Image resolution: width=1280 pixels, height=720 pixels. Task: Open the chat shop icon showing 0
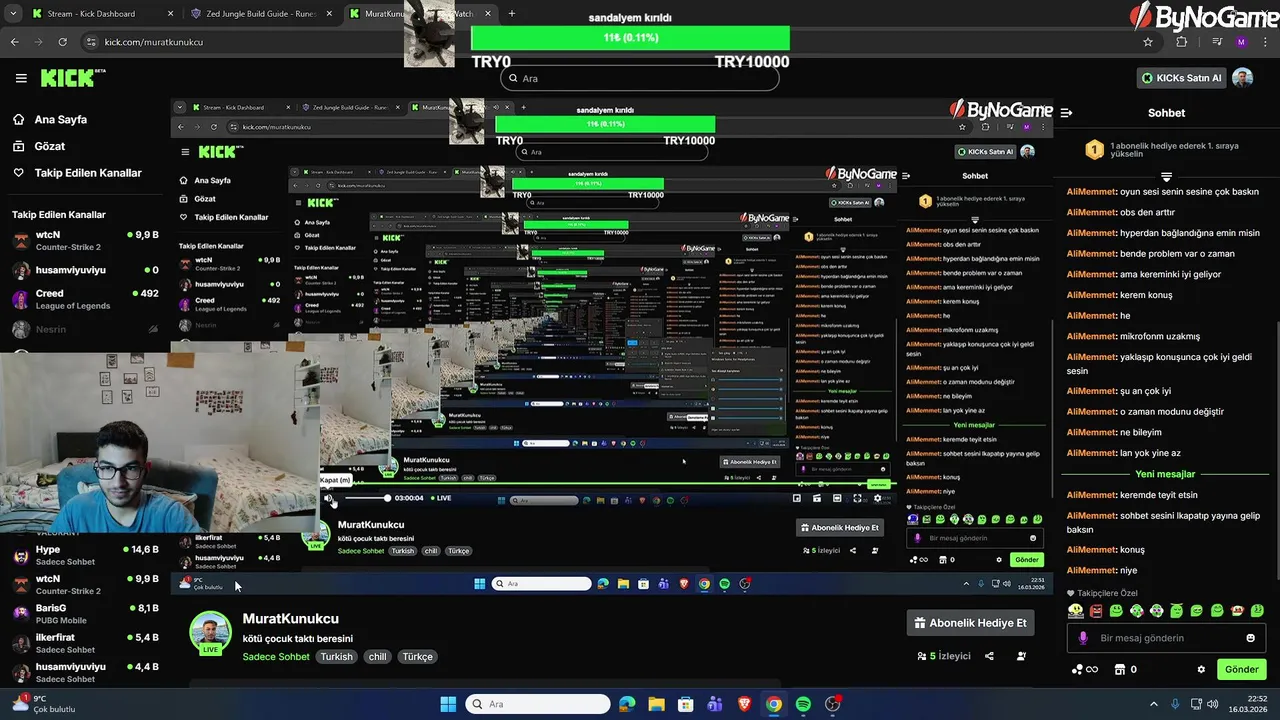click(x=1125, y=670)
